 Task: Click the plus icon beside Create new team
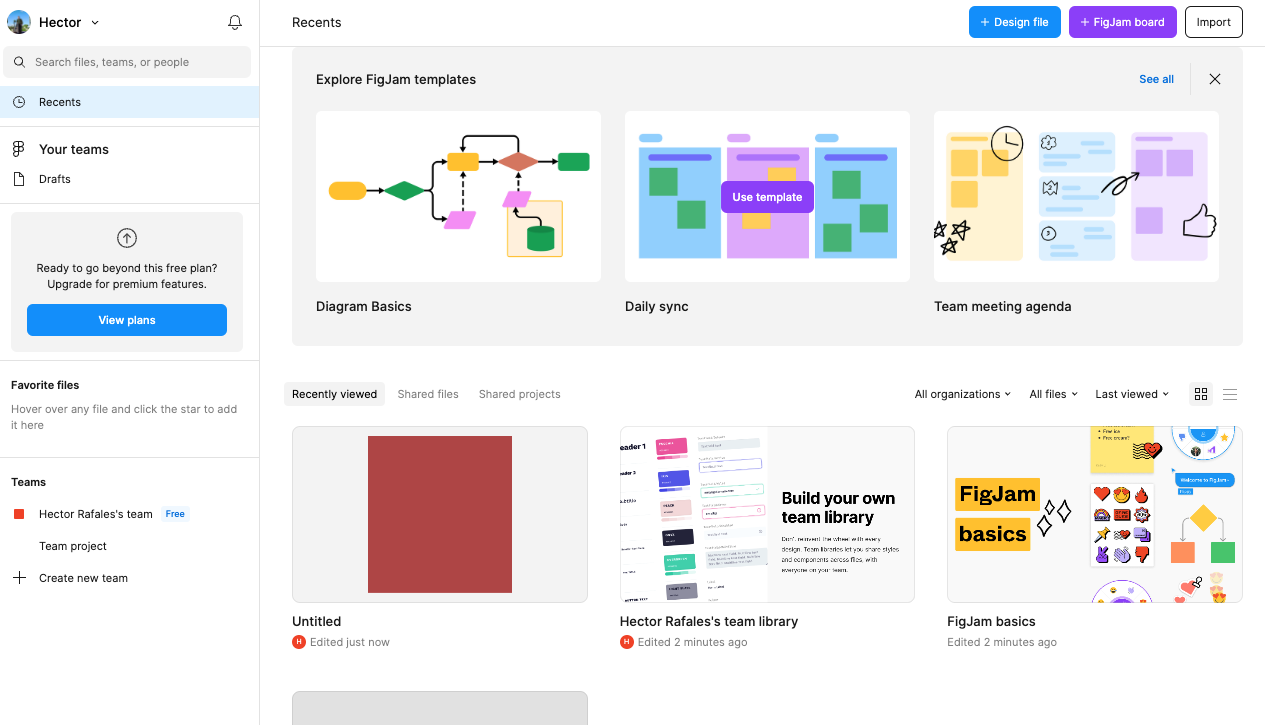pyautogui.click(x=19, y=578)
